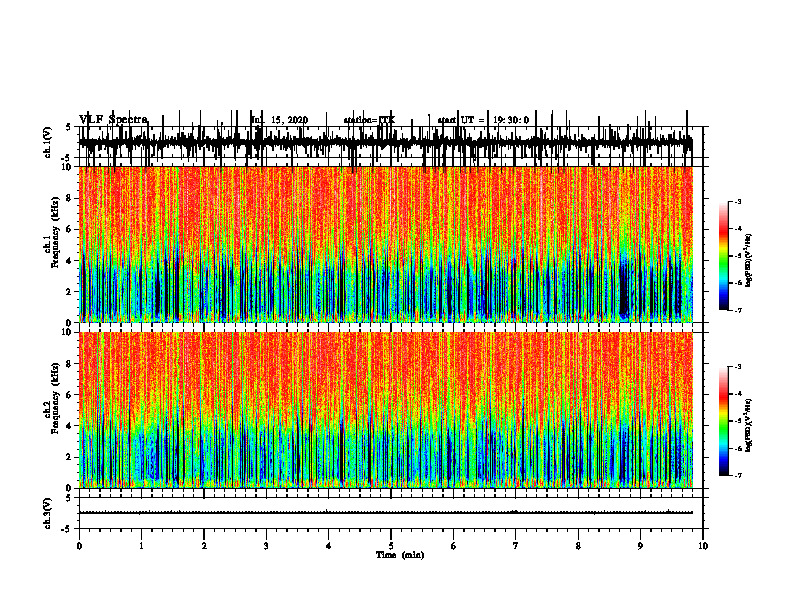This screenshot has width=792, height=612.
Task: Click the '-5' volt tick of ch.3 waveform
Action: coord(67,529)
